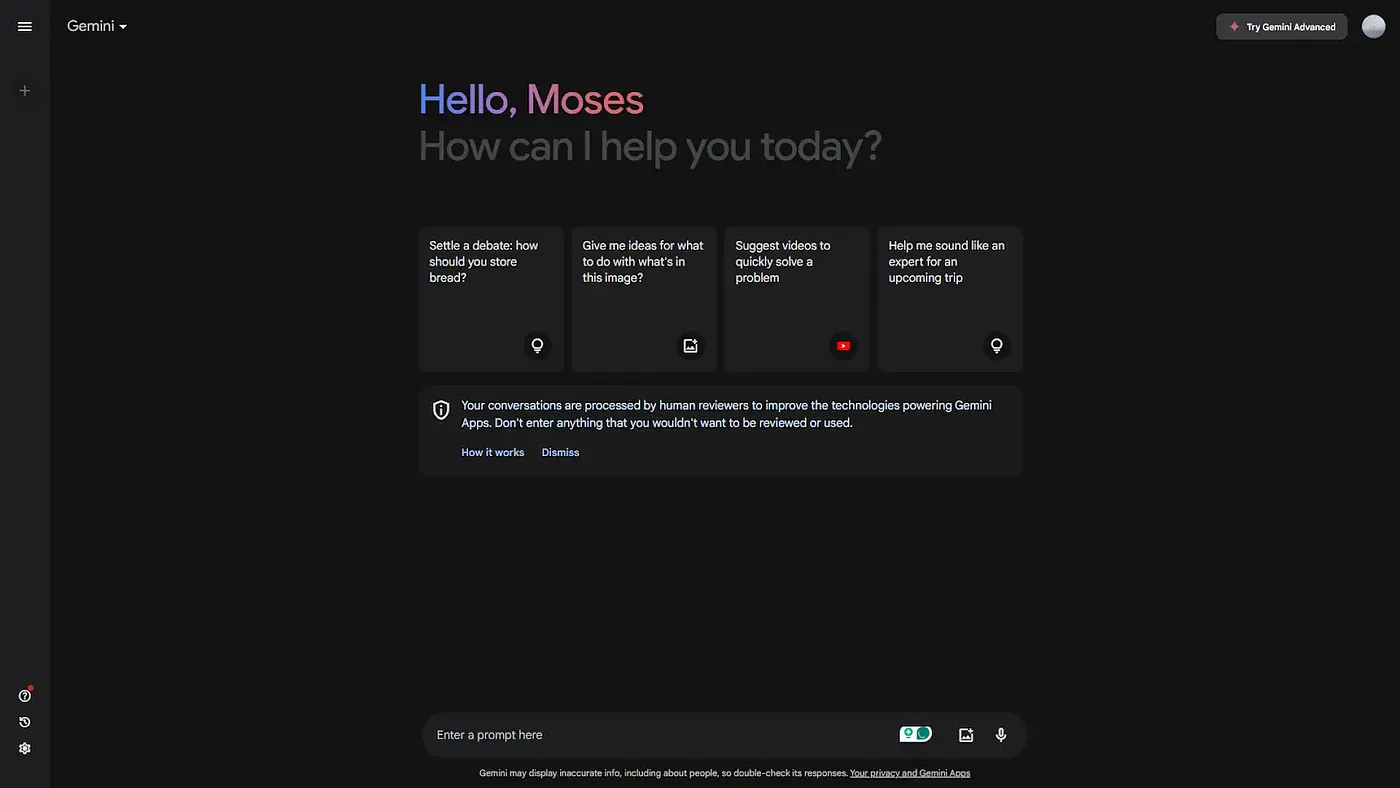Open the 'How it works' link
The height and width of the screenshot is (788, 1400).
pyautogui.click(x=493, y=453)
